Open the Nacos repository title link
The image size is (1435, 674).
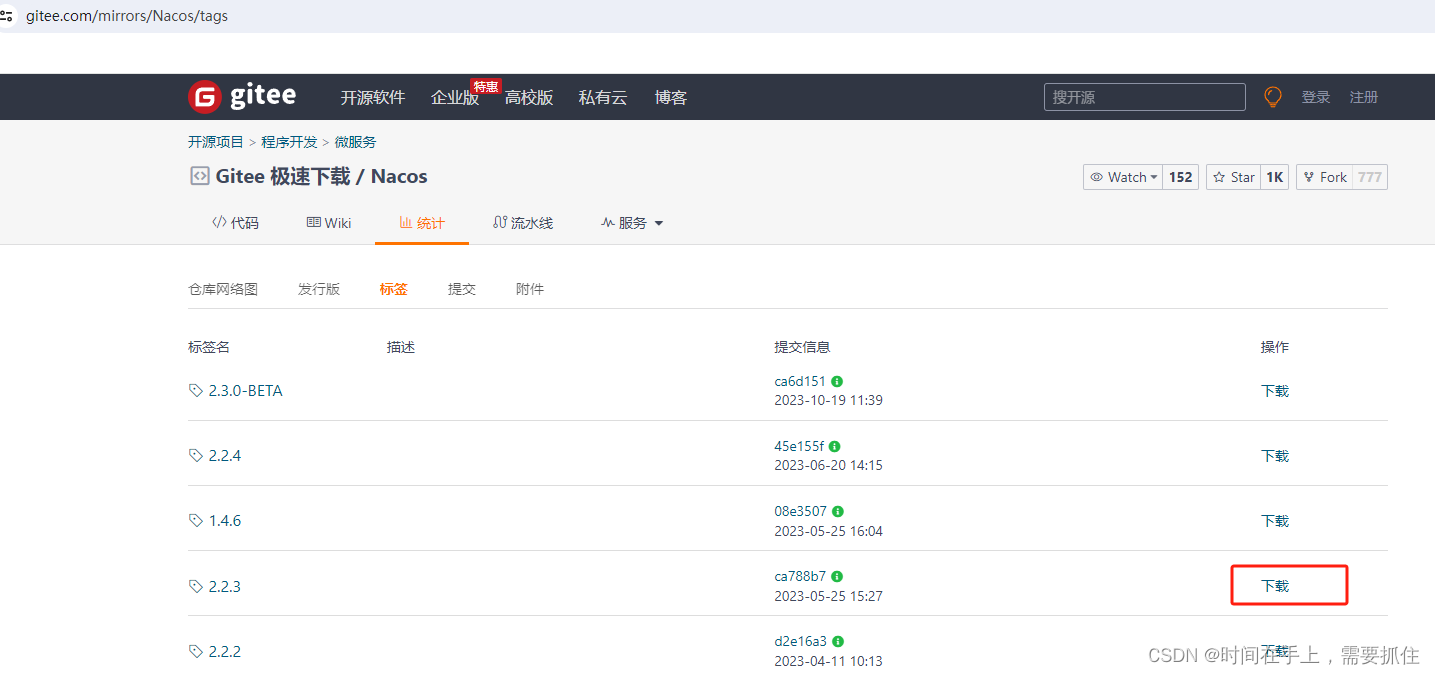point(399,176)
